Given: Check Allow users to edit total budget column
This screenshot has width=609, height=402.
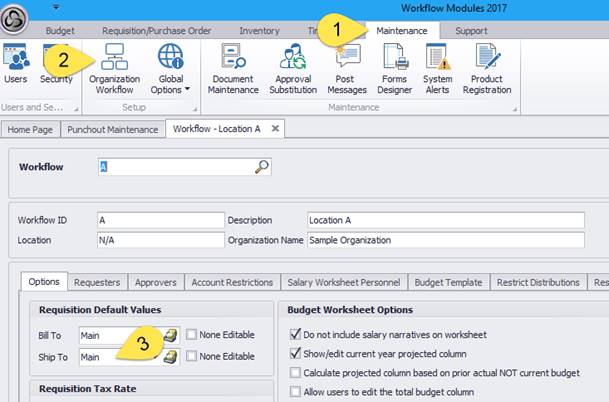Looking at the screenshot, I should (295, 391).
